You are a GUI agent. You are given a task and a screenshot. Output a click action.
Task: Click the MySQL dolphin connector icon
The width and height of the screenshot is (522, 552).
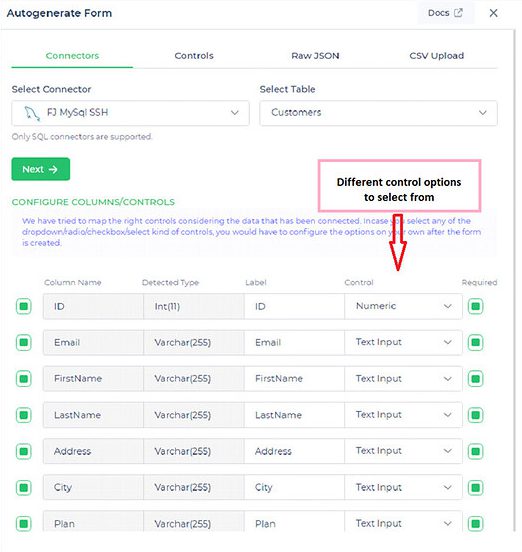coord(32,113)
